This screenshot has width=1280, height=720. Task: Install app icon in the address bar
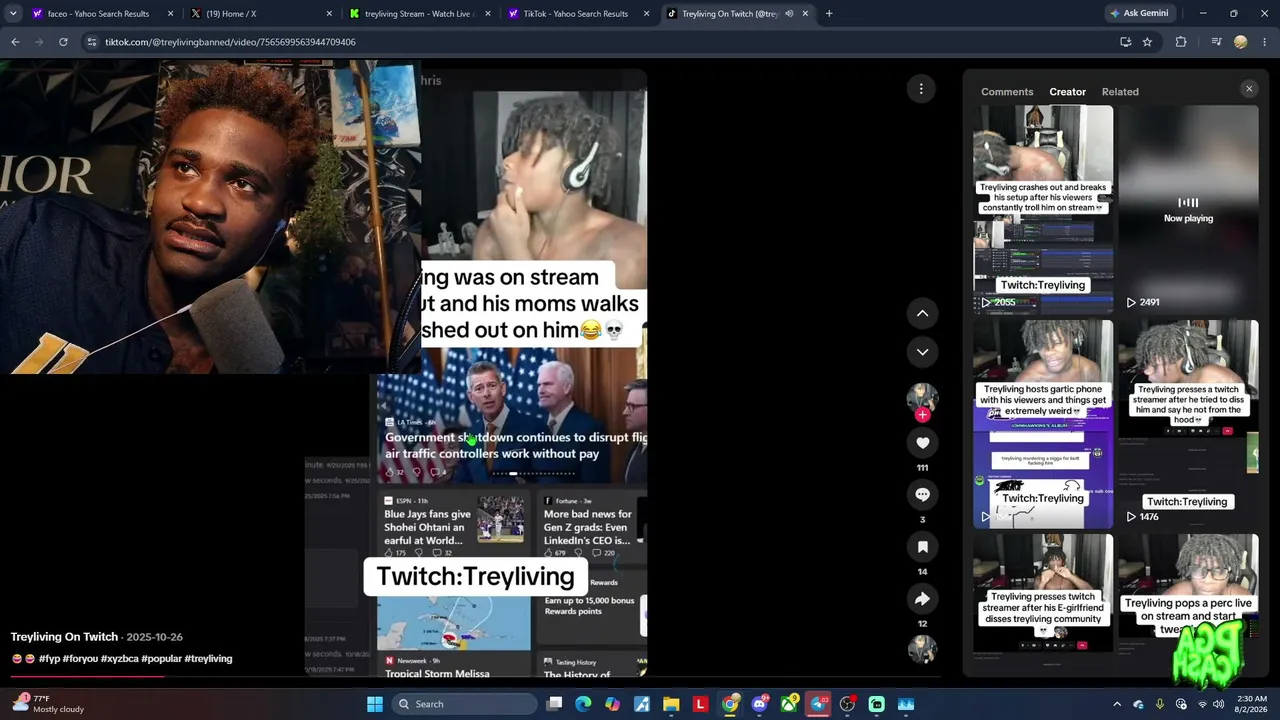tap(1125, 42)
